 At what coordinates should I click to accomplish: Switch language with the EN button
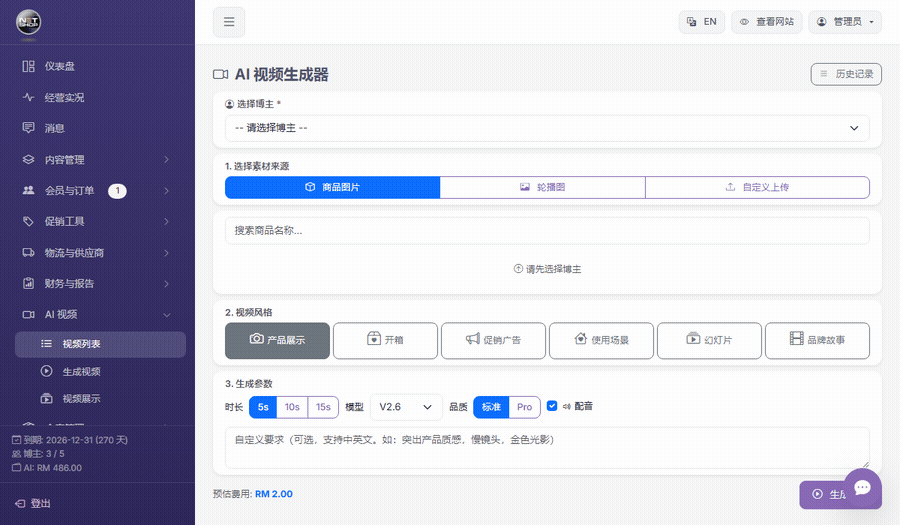click(701, 22)
